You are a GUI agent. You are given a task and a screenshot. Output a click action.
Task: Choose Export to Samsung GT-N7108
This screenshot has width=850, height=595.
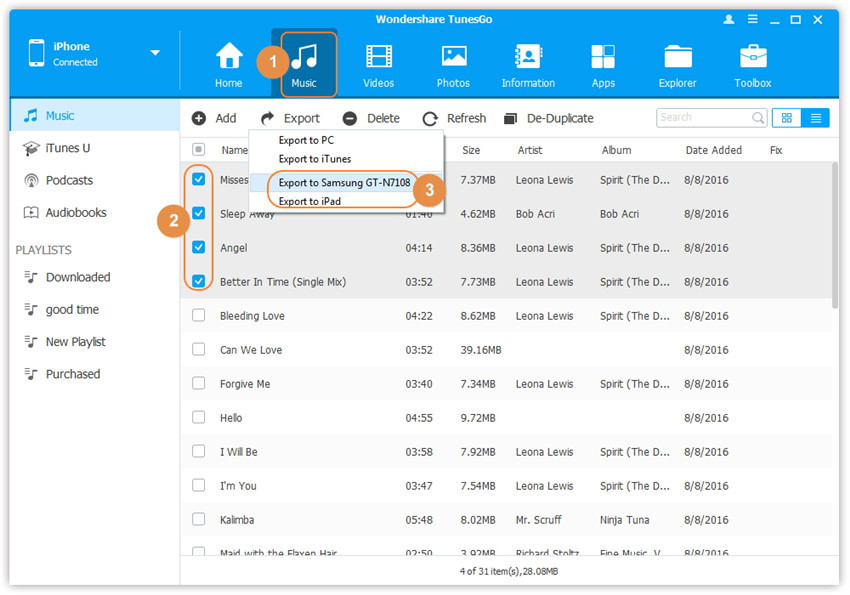343,183
